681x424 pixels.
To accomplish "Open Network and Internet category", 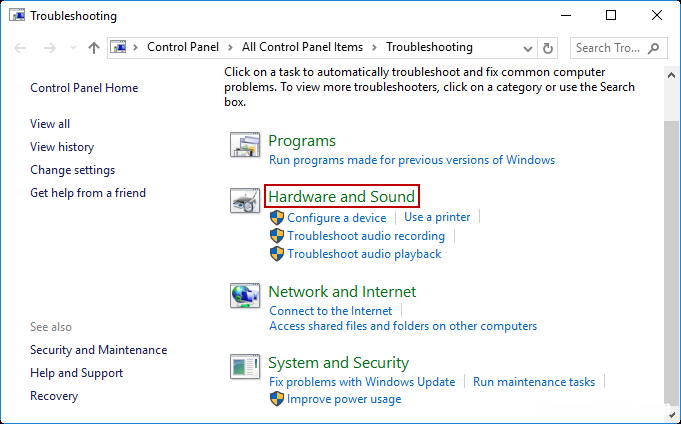I will click(x=342, y=292).
